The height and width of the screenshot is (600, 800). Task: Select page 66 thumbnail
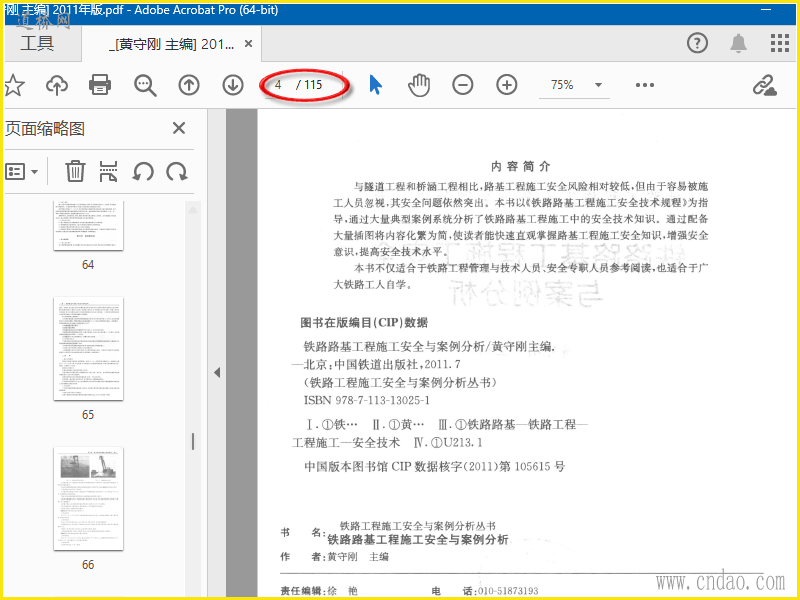coord(88,498)
